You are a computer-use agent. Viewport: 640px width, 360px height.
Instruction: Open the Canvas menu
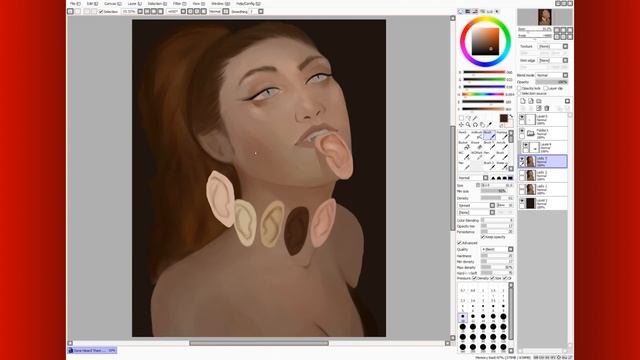[x=112, y=4]
